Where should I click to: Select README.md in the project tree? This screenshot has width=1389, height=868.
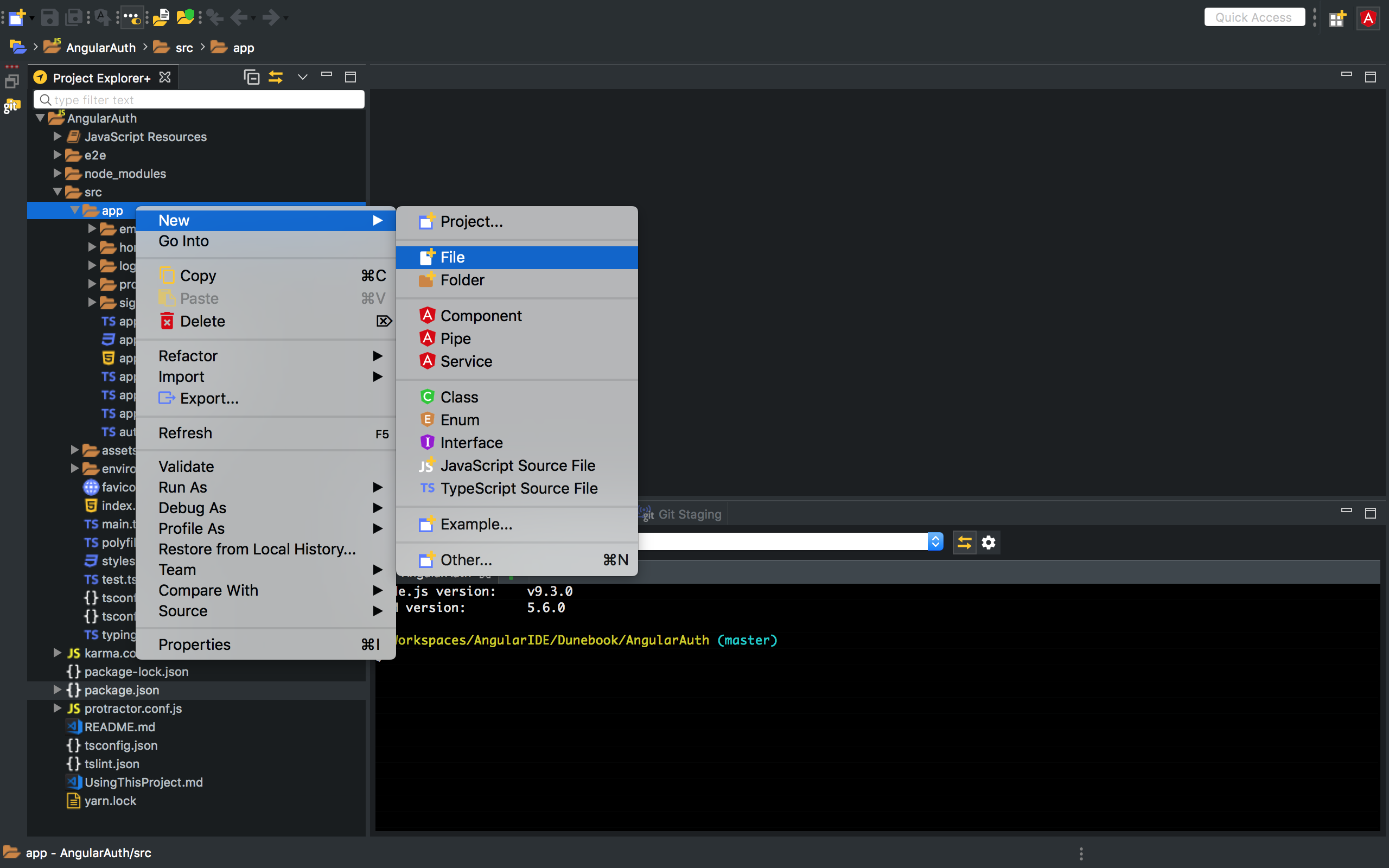tap(119, 727)
